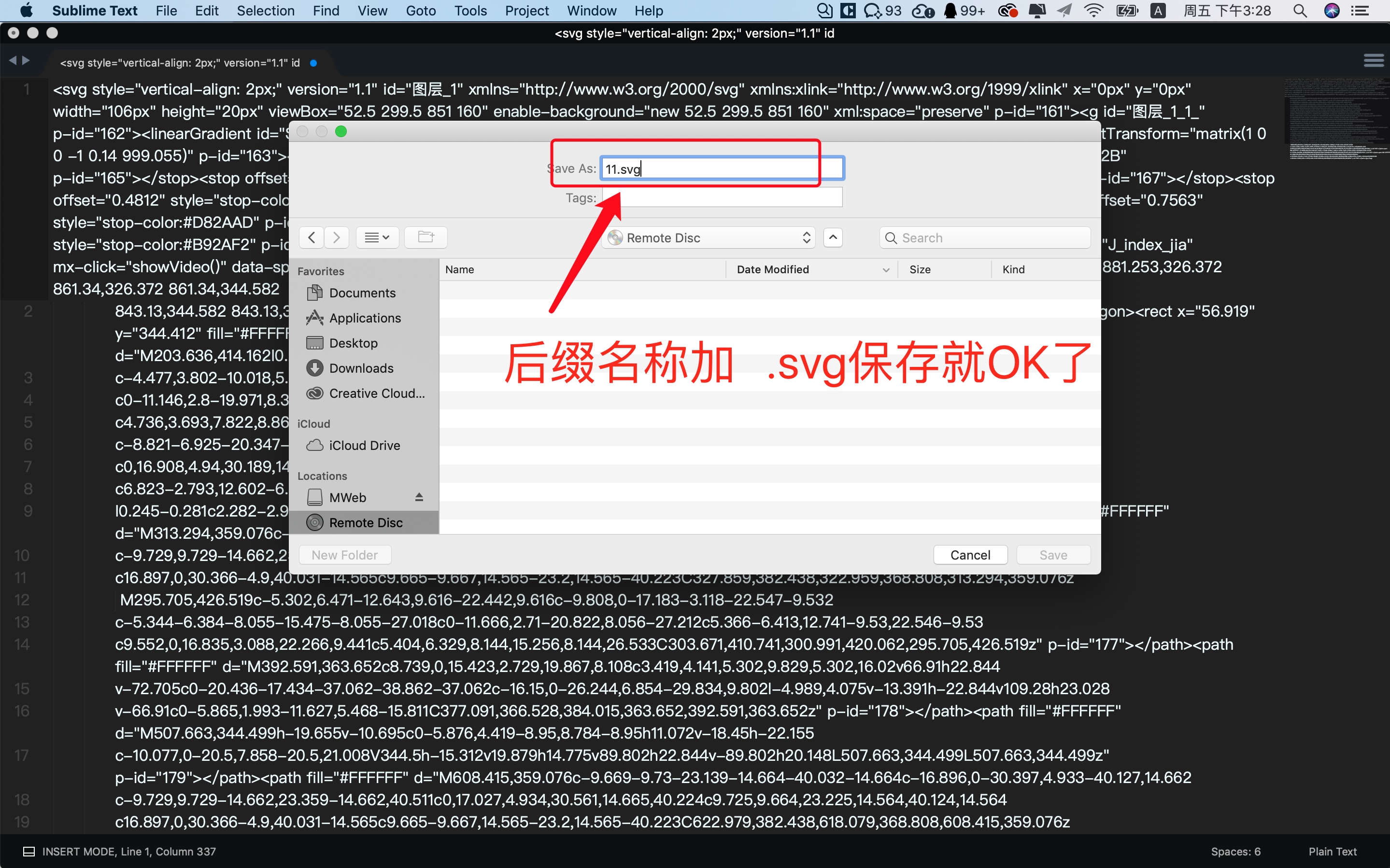1390x868 pixels.
Task: Open the chat bubble 93 menu icon
Action: pos(883,11)
